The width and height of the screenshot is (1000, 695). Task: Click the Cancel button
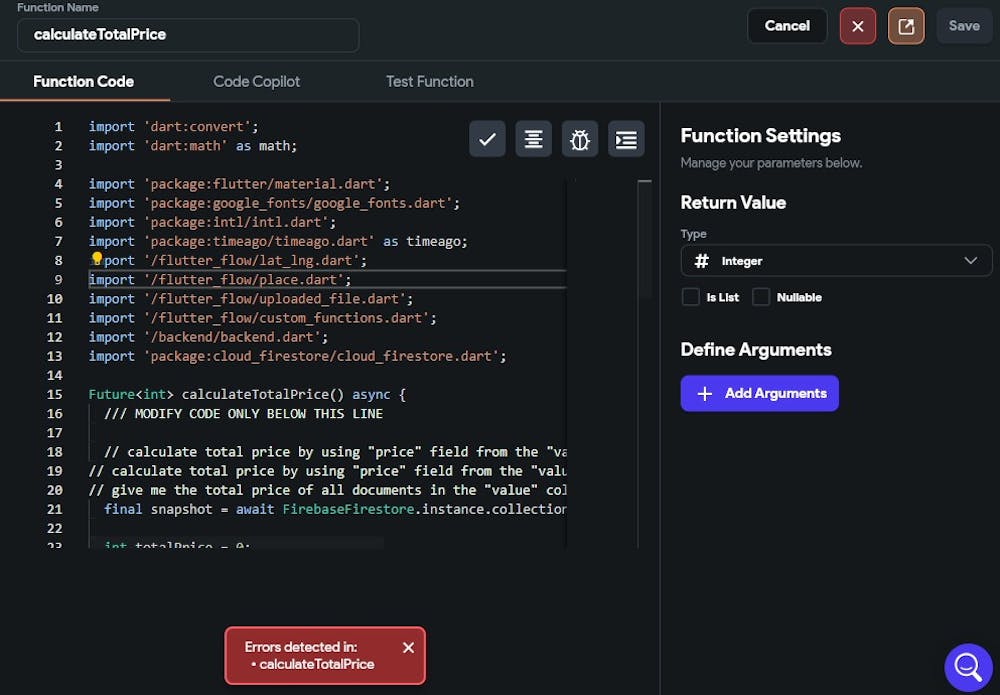click(x=787, y=26)
